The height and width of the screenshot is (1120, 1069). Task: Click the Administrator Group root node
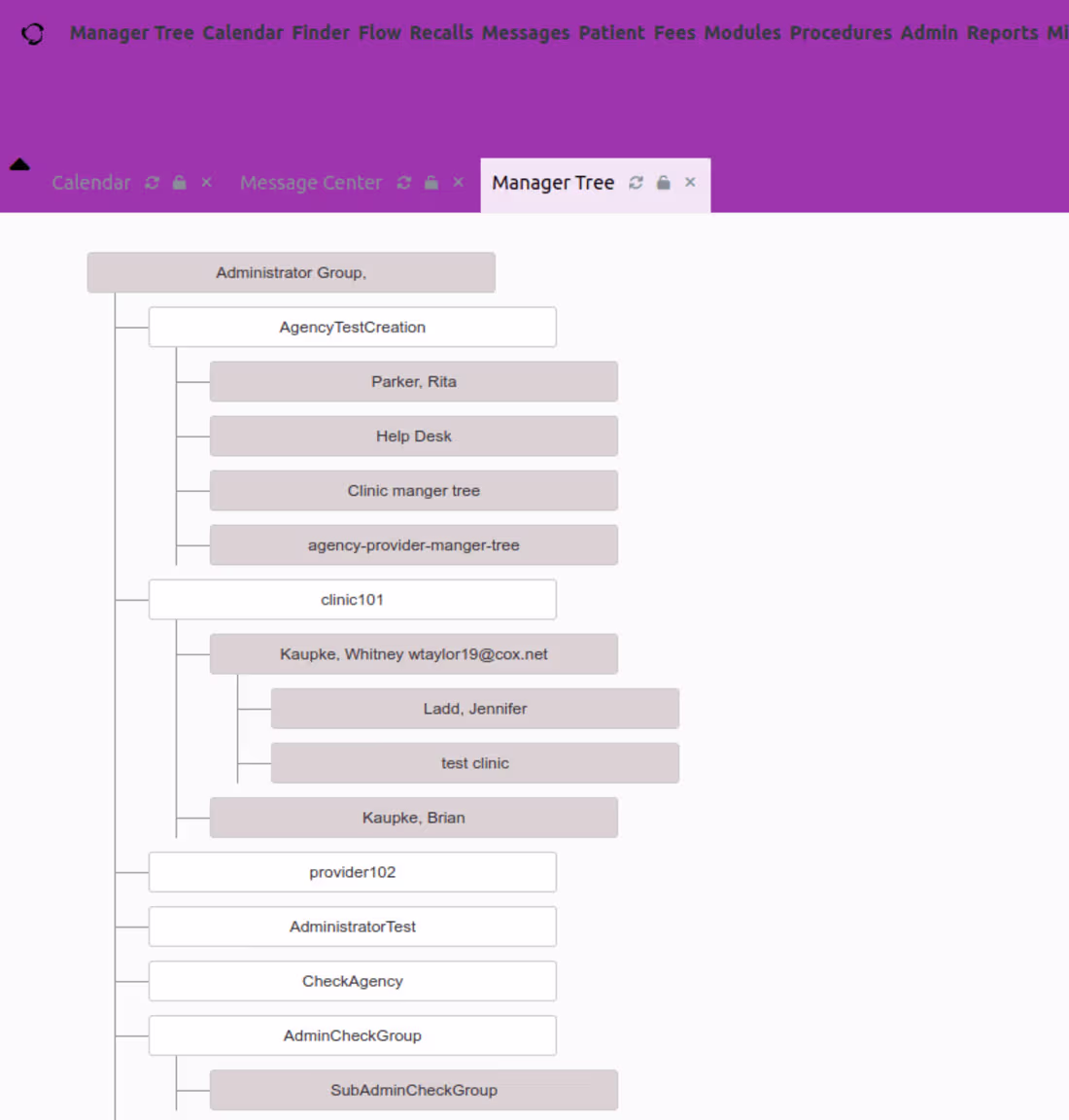[x=292, y=272]
